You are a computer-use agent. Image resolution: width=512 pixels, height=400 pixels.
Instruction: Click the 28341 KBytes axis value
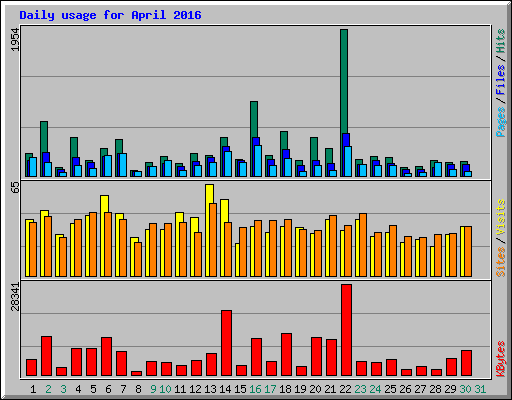[15, 297]
